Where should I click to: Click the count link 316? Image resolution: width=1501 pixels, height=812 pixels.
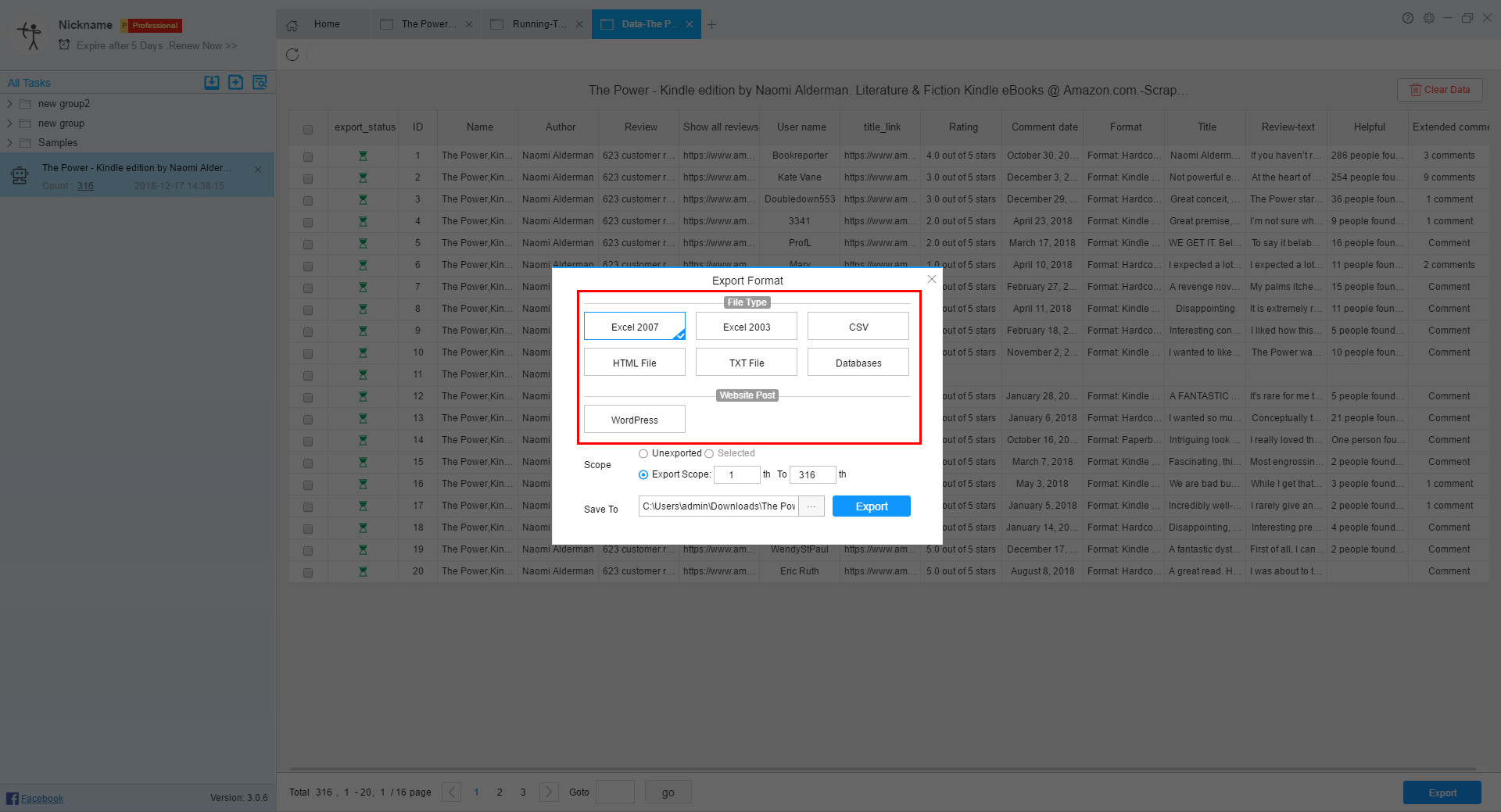[x=85, y=186]
